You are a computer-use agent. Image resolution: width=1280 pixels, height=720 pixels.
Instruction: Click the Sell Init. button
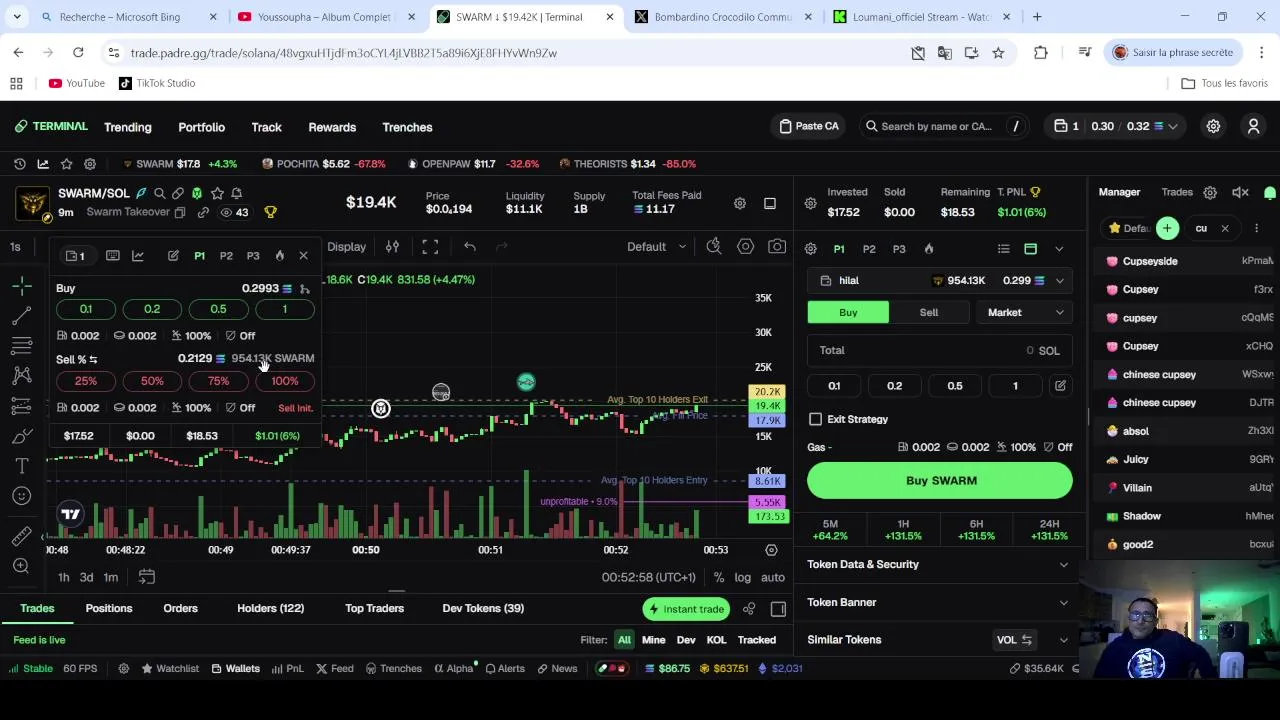tap(295, 408)
